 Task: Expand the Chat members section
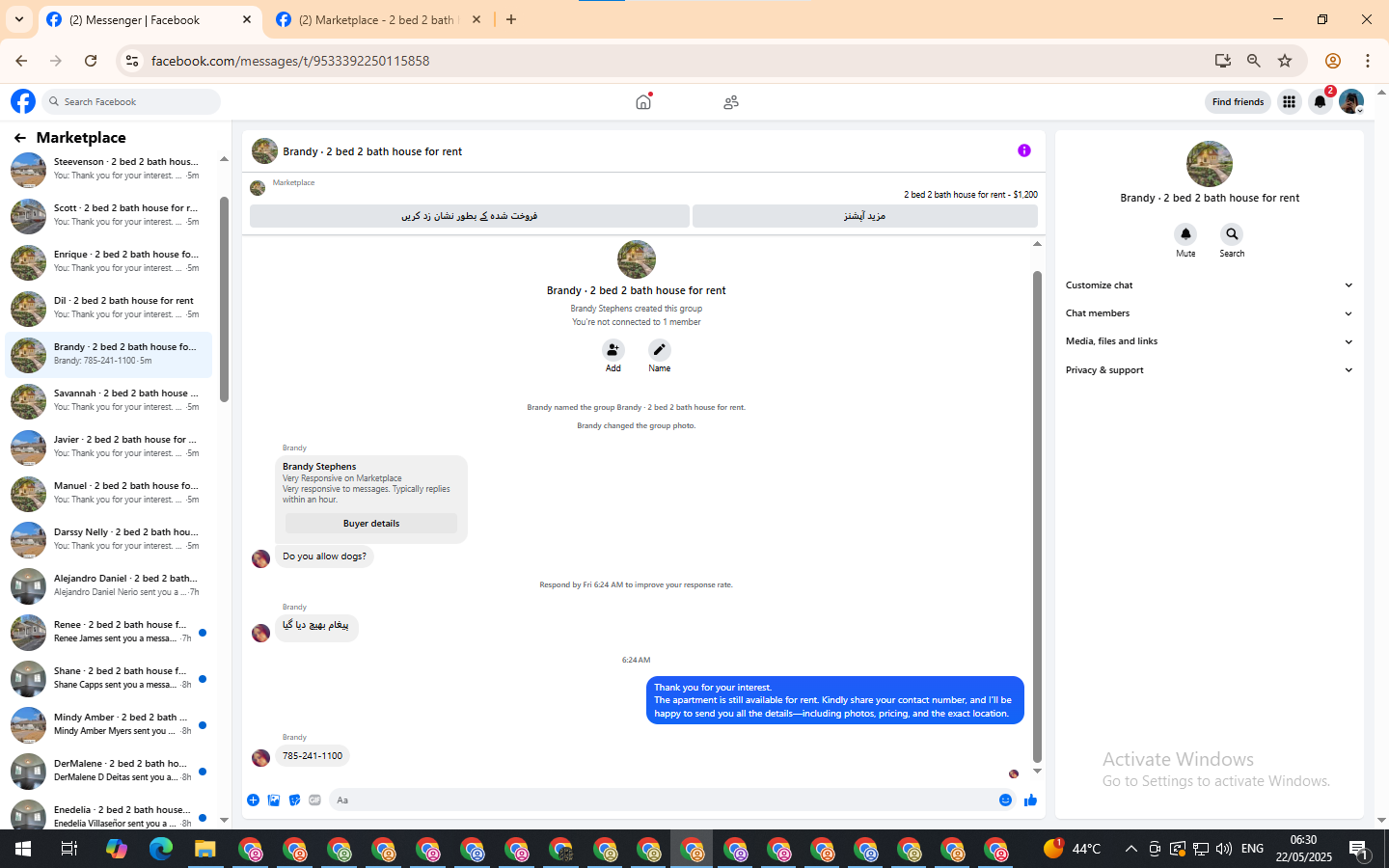pyautogui.click(x=1209, y=313)
